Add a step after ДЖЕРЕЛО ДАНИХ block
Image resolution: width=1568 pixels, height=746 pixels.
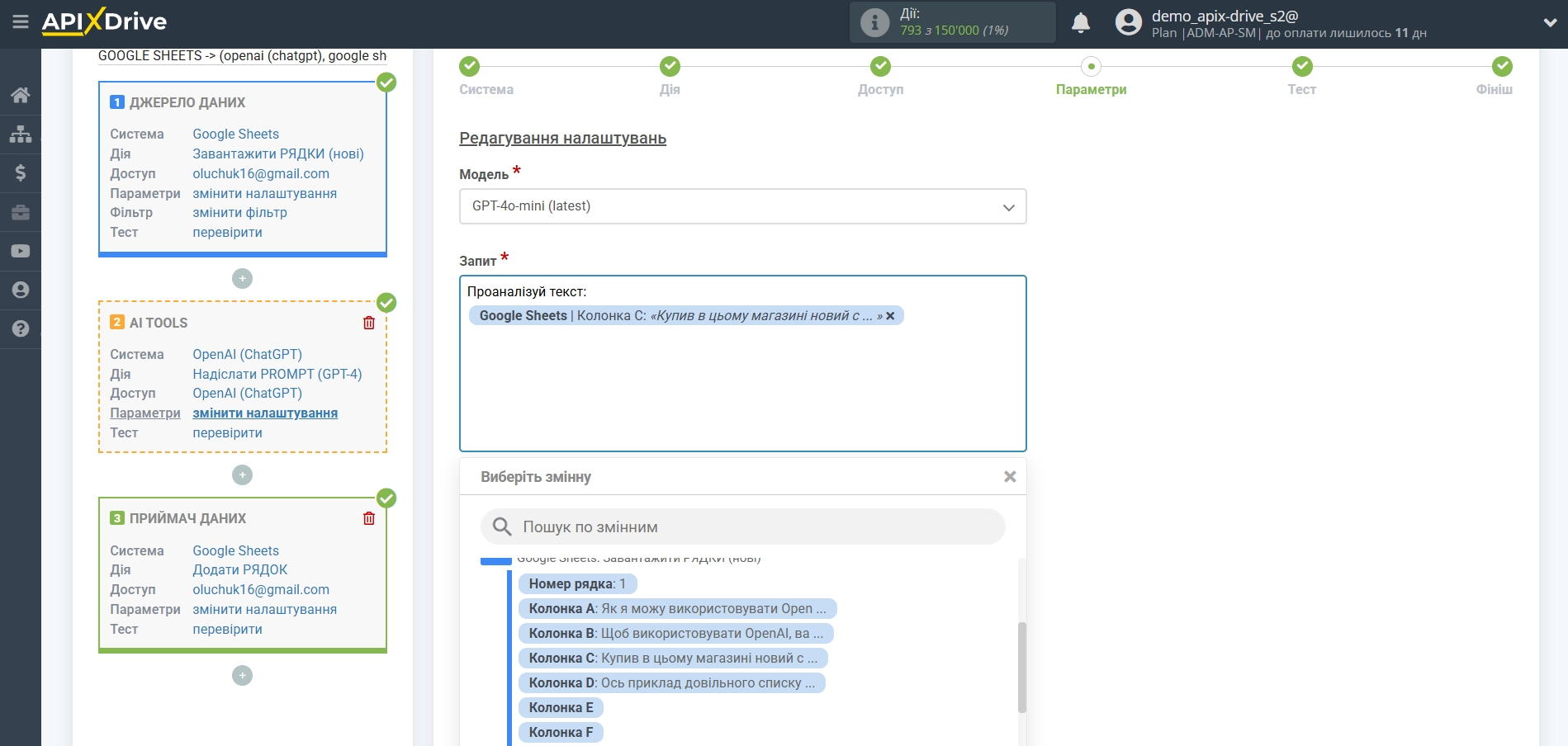click(x=242, y=279)
